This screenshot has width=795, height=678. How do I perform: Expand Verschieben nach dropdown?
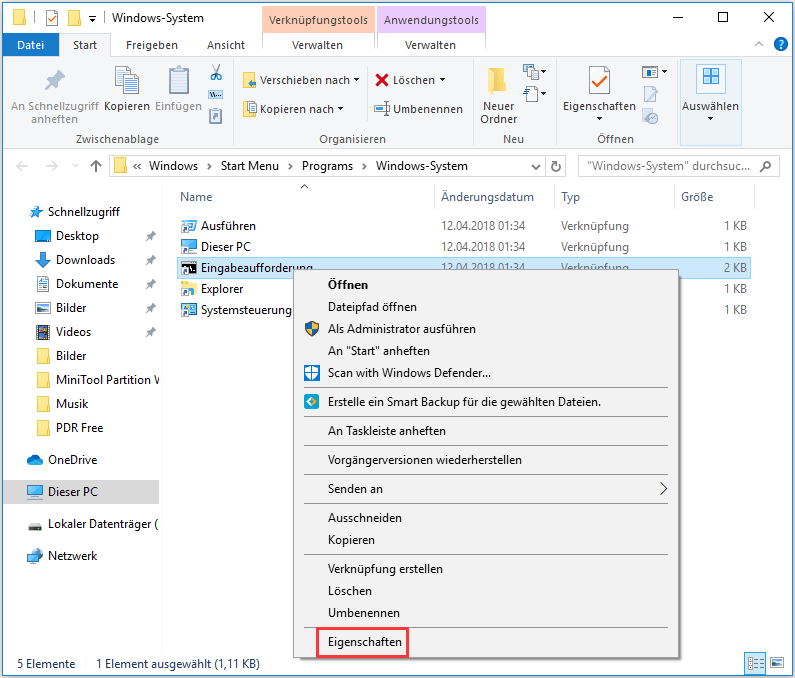357,80
